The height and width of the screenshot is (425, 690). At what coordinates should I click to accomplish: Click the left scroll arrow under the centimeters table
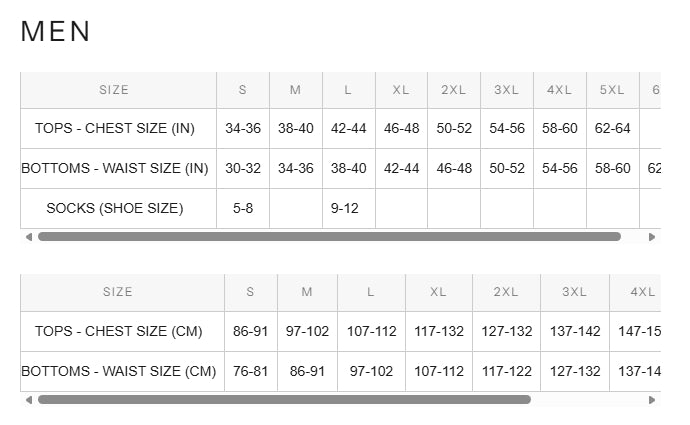coord(28,400)
